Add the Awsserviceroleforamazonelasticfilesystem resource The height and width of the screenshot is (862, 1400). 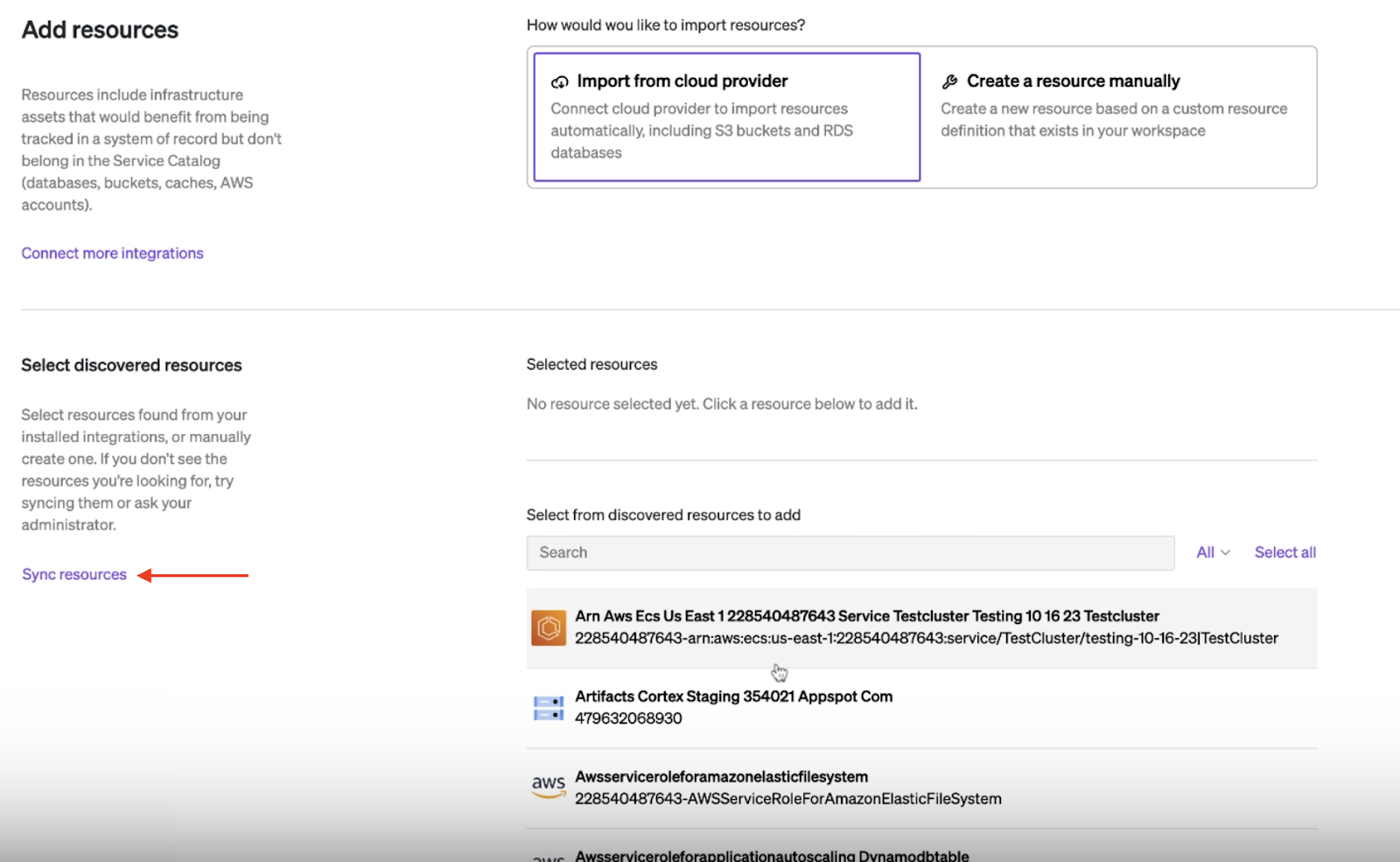click(x=721, y=777)
